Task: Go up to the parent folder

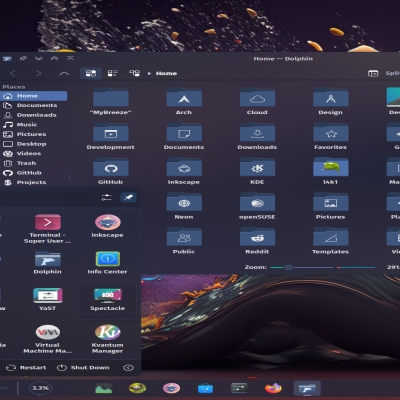Action: tap(64, 73)
